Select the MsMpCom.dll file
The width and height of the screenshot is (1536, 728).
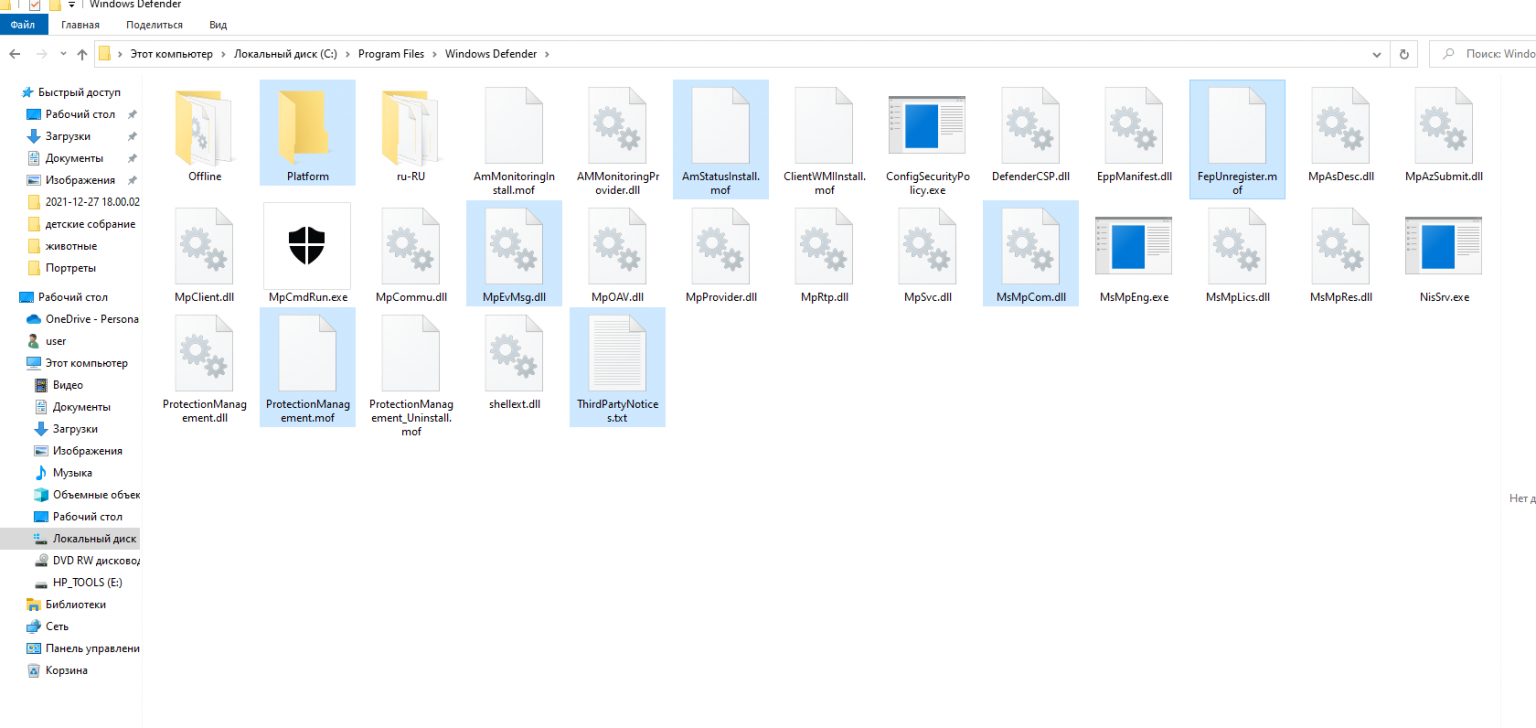[x=1031, y=254]
